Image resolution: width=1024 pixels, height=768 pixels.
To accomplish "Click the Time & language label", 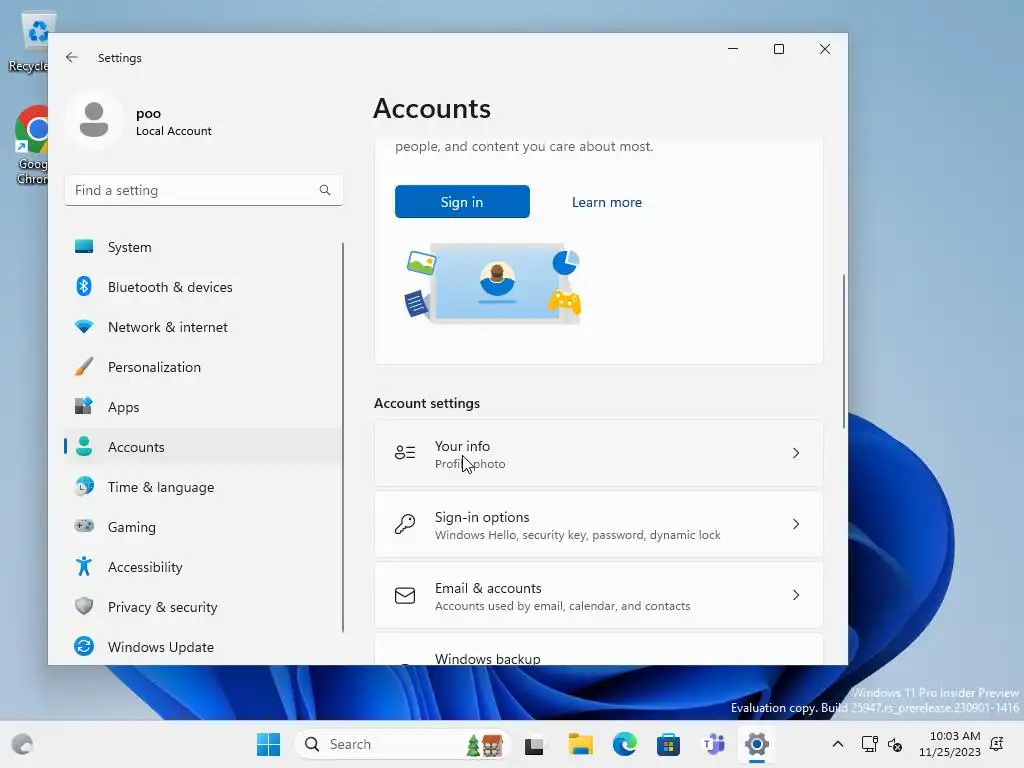I will coord(161,487).
